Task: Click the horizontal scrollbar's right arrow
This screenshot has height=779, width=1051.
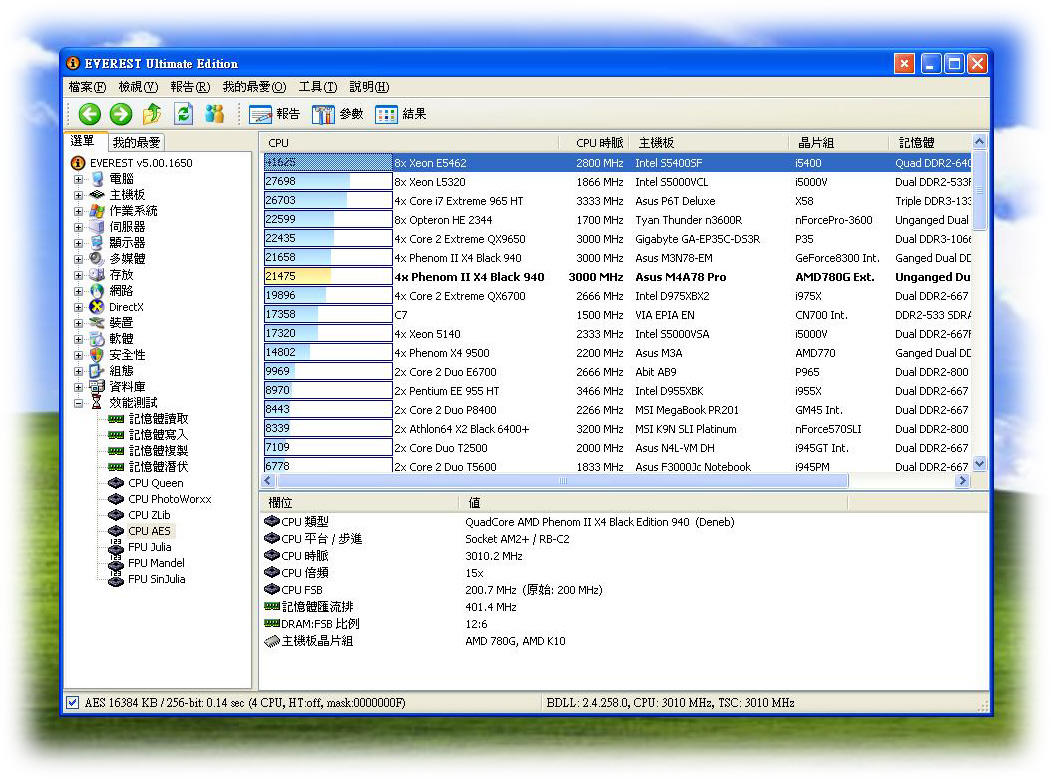Action: point(962,481)
